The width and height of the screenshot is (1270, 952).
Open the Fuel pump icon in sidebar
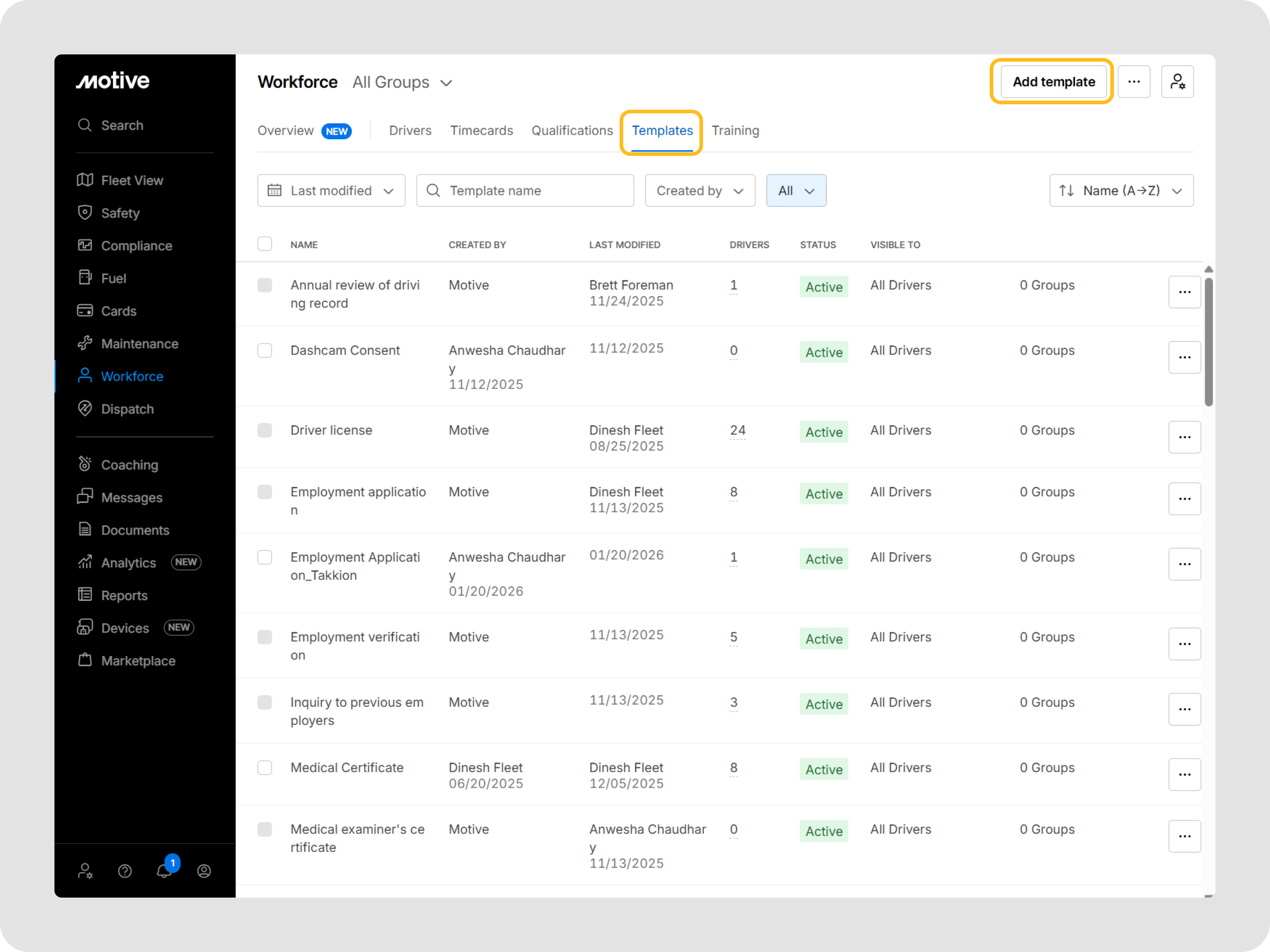(x=85, y=278)
